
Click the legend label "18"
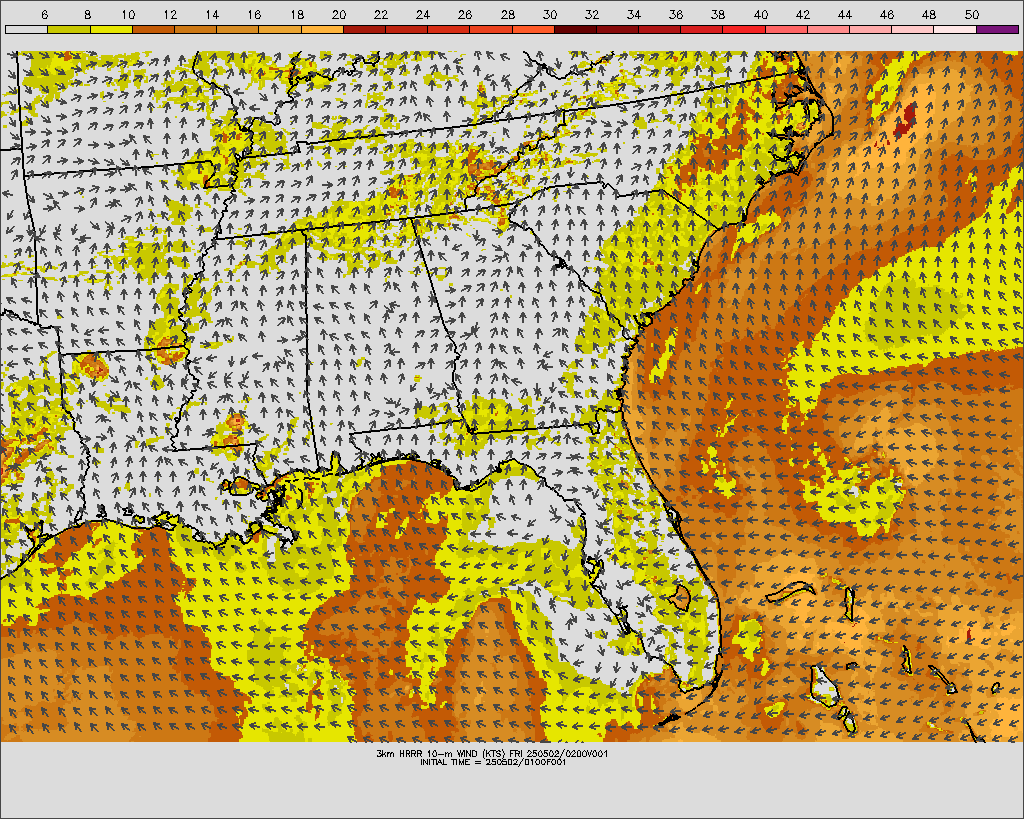click(x=296, y=14)
